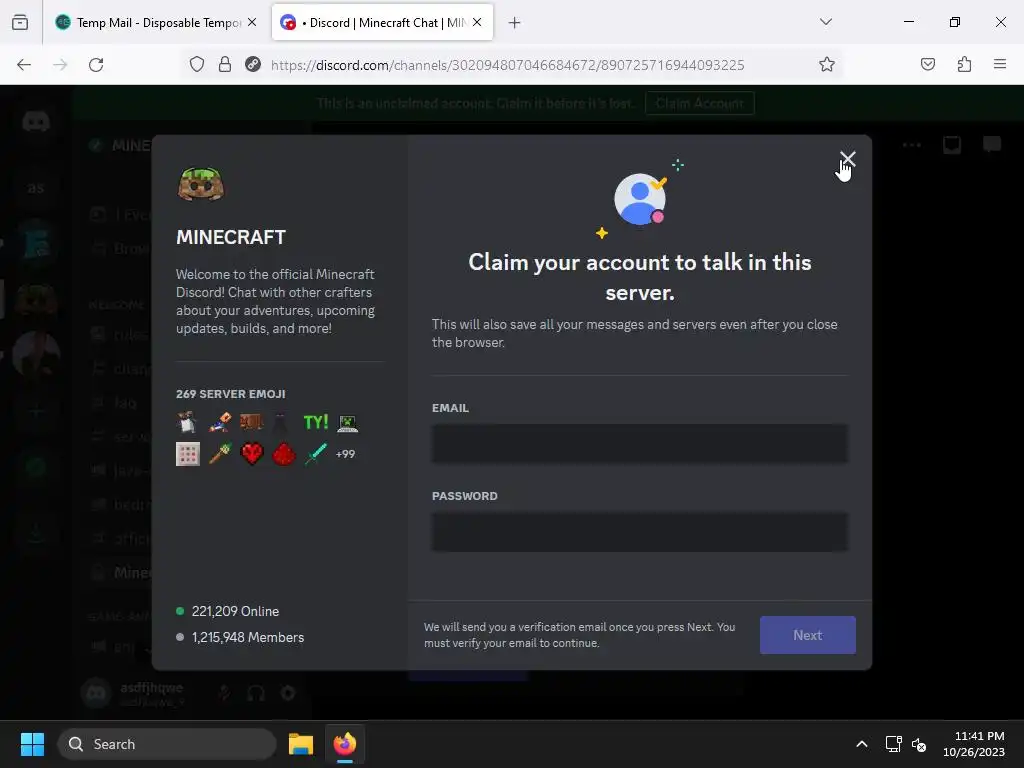Expand the list all tabs dropdown

pyautogui.click(x=825, y=22)
